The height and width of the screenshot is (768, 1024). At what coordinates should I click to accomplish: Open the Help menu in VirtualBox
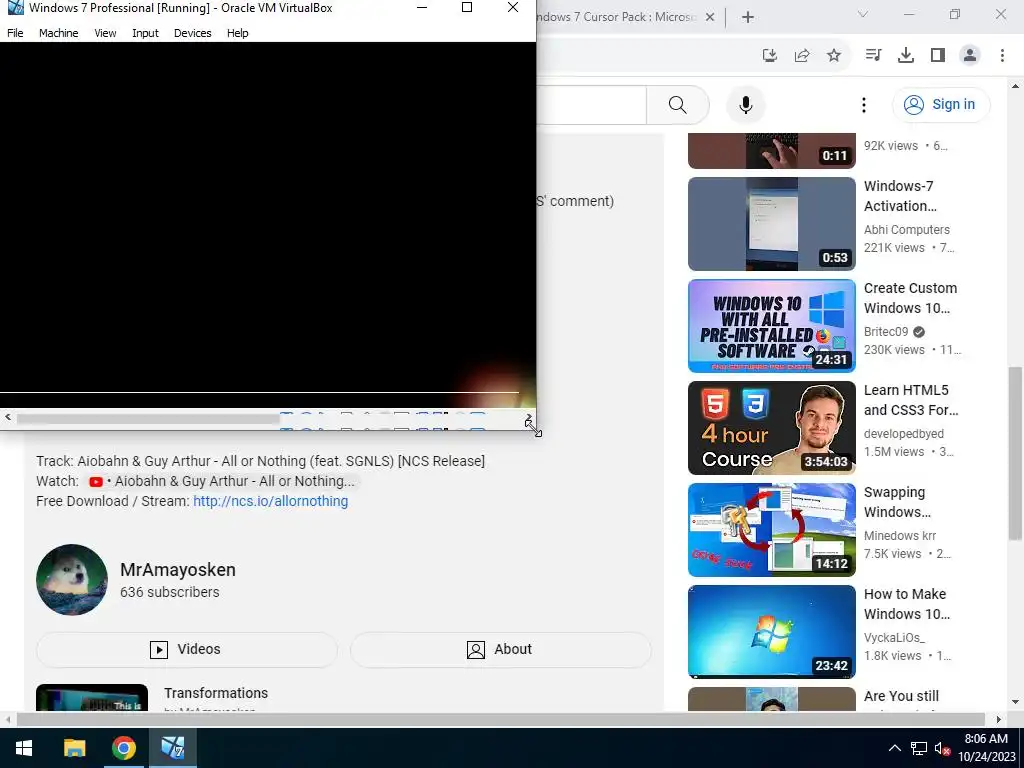238,33
